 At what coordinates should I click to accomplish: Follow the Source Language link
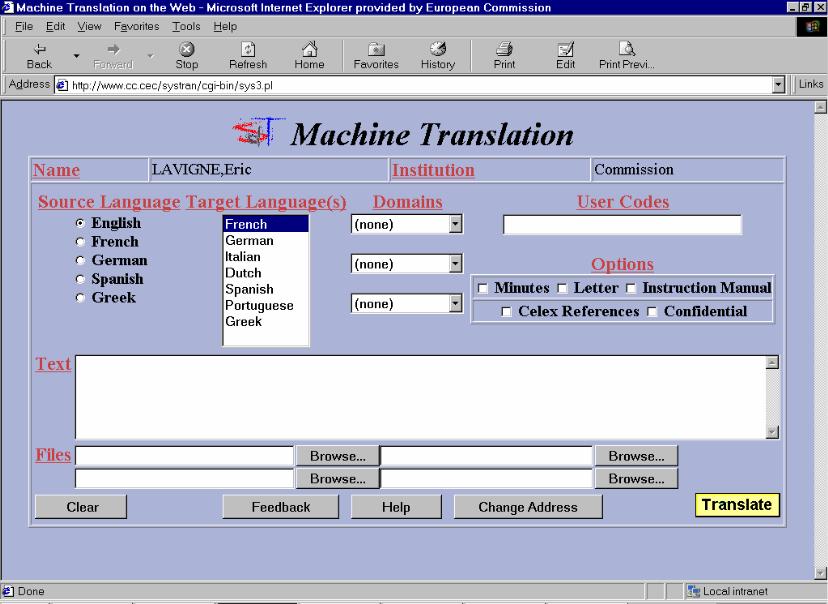109,202
